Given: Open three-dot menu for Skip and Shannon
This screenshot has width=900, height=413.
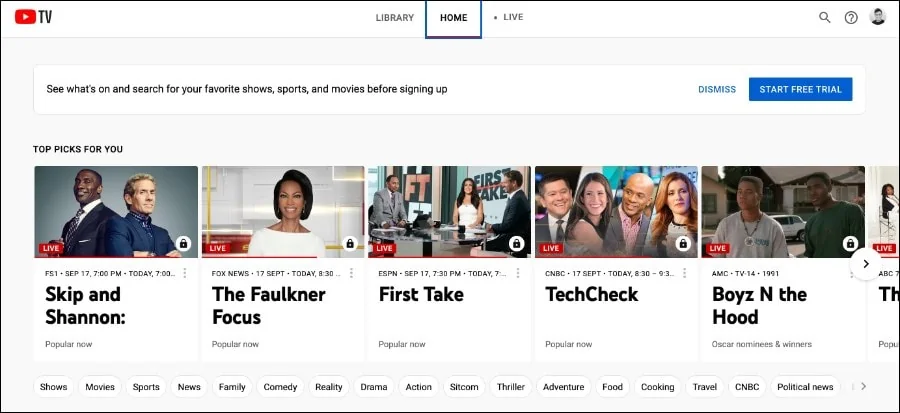Looking at the screenshot, I should (x=185, y=273).
